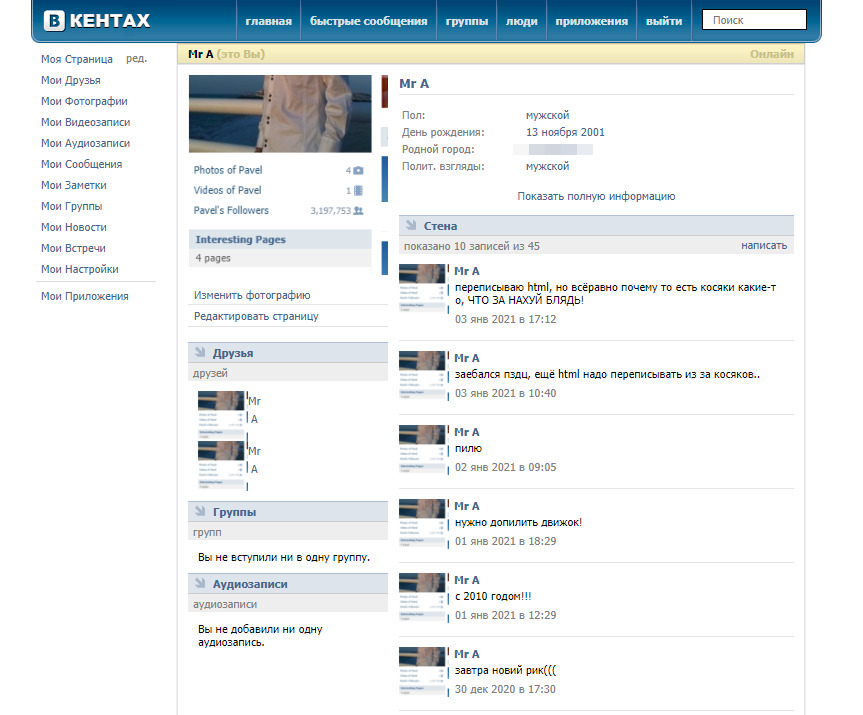Open Мои Аудиозаписи in the left sidebar
Viewport: 863px width, 715px height.
[x=85, y=143]
